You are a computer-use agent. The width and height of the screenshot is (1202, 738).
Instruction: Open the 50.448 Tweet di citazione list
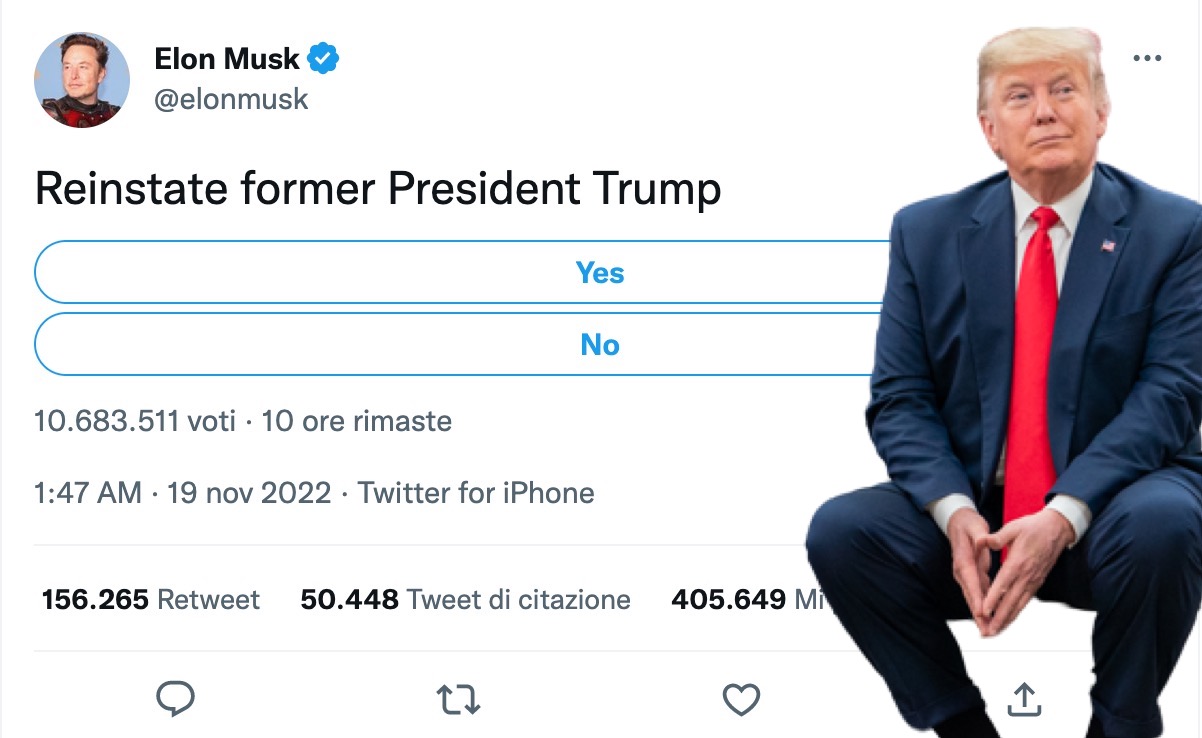click(465, 600)
